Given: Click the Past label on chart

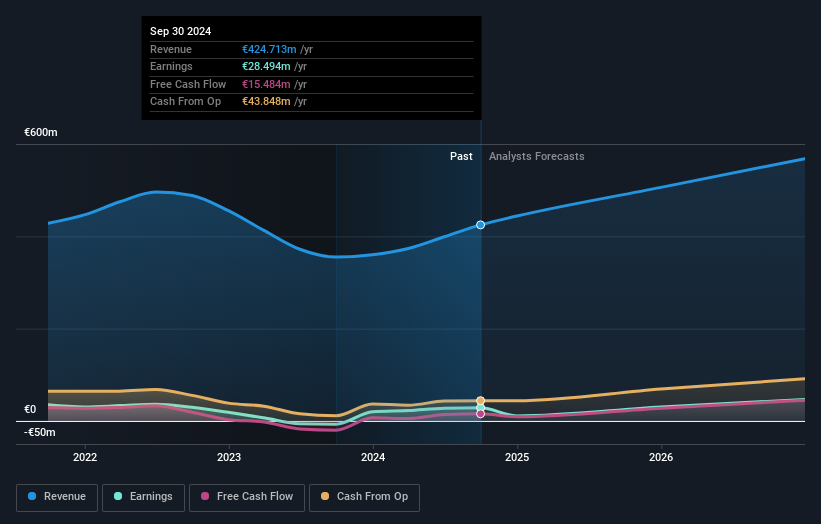Looking at the screenshot, I should point(461,156).
